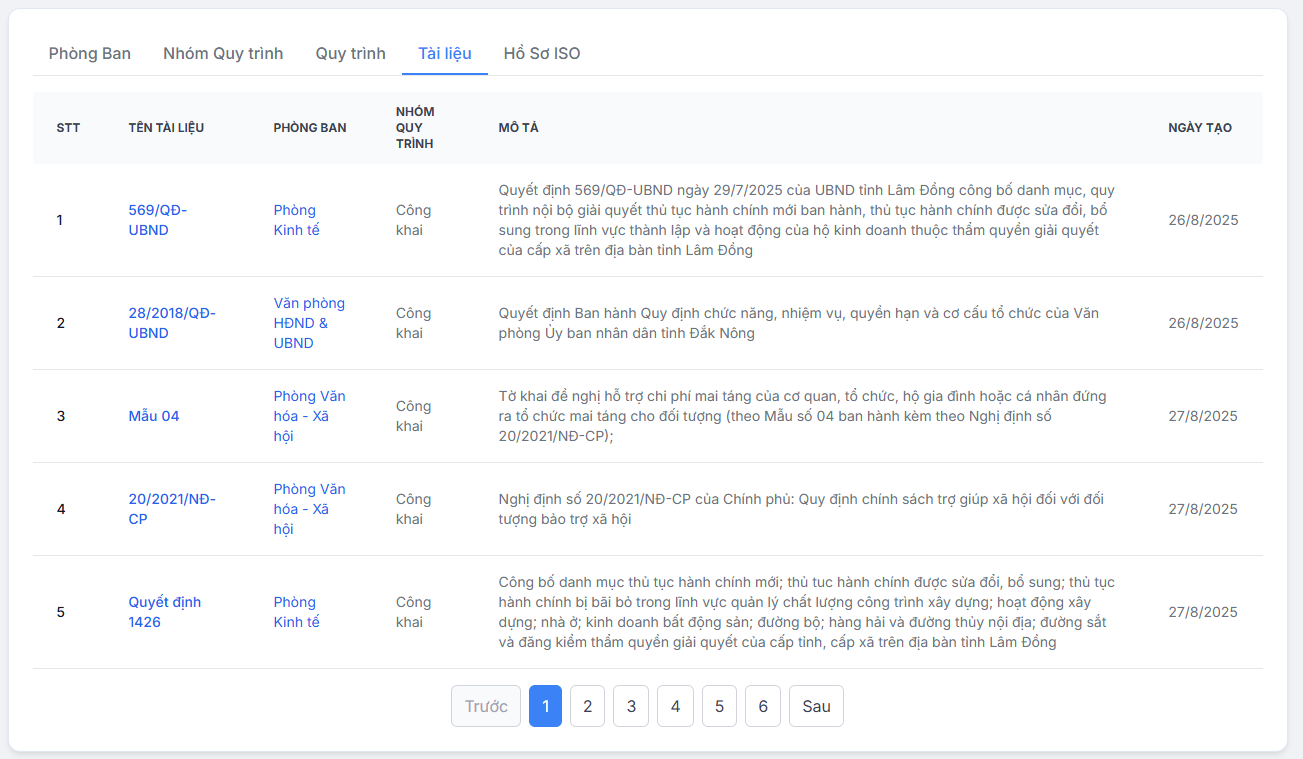Click "Công khai" in the 20/2021/NĐ-CP row
The width and height of the screenshot is (1303, 759).
414,509
